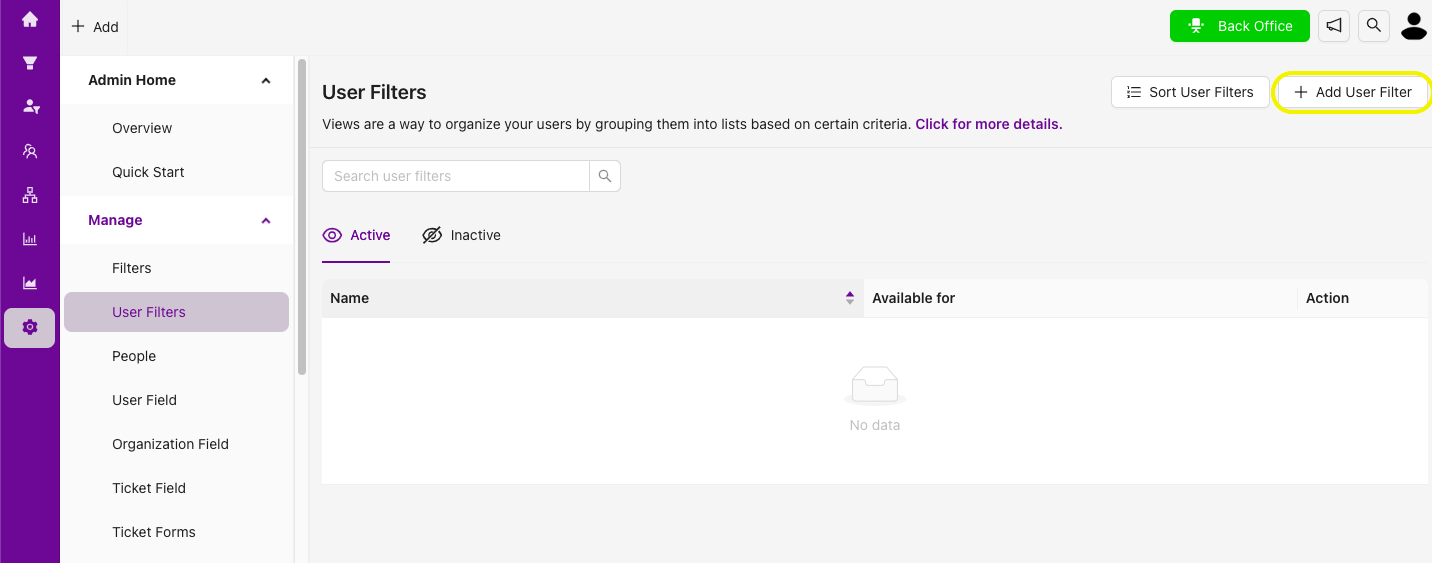The image size is (1432, 563).
Task: Click the search icon beside user filters field
Action: 605,176
